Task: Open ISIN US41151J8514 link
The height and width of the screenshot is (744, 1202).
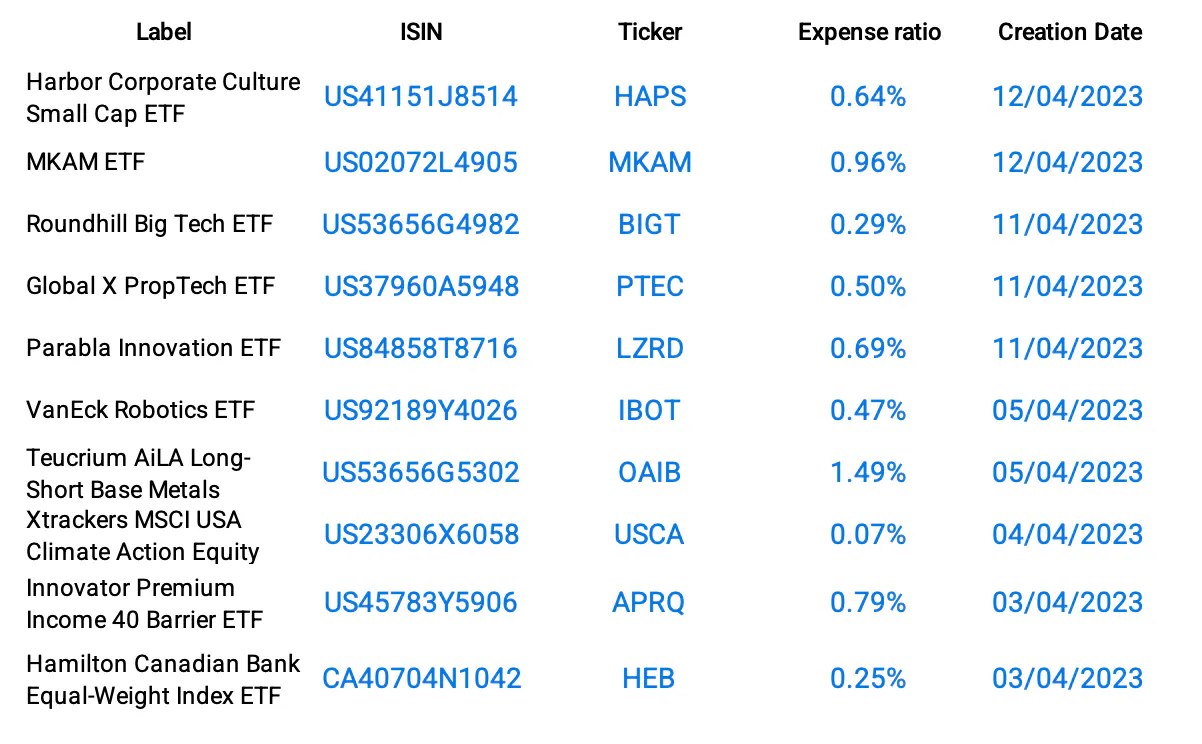Action: point(420,97)
